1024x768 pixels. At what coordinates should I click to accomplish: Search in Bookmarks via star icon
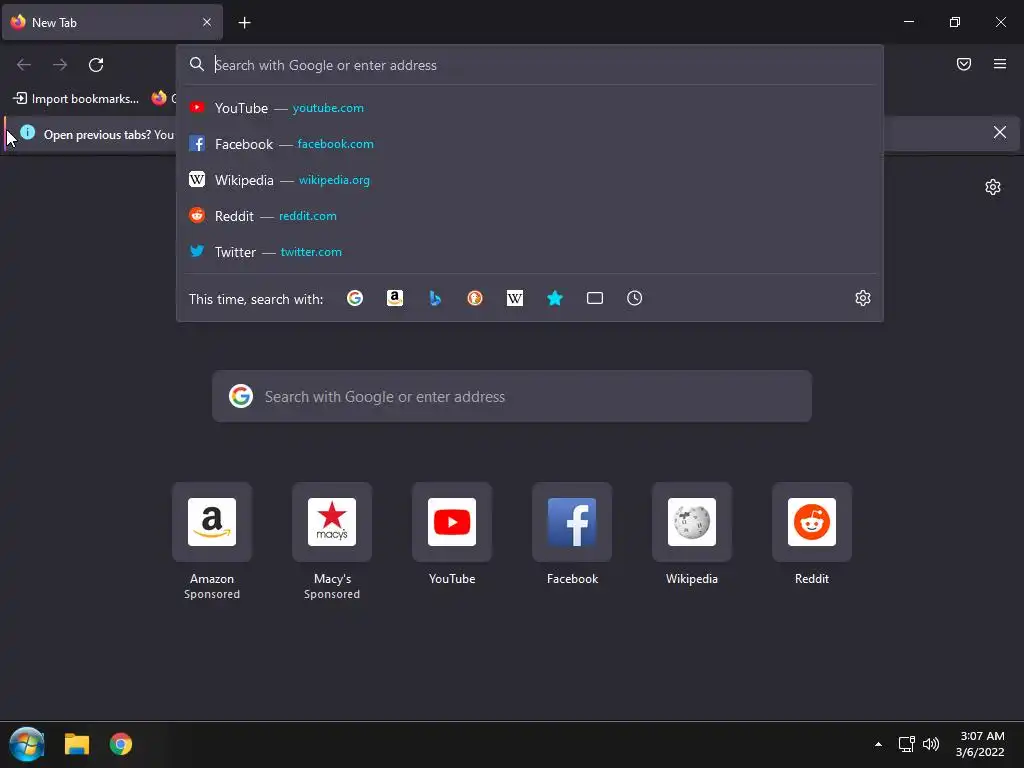pyautogui.click(x=554, y=298)
